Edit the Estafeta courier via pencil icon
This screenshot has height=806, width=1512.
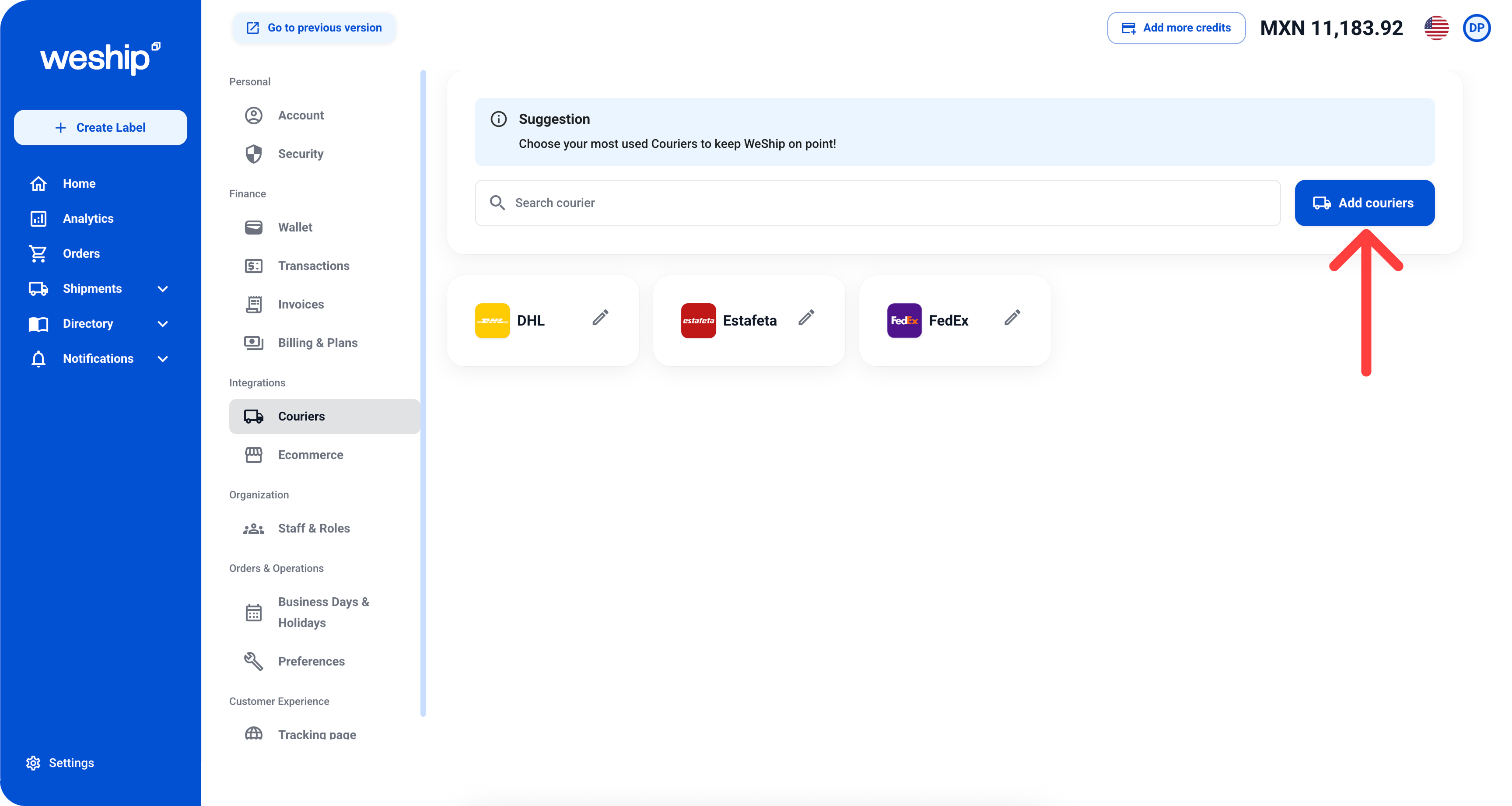(x=806, y=318)
